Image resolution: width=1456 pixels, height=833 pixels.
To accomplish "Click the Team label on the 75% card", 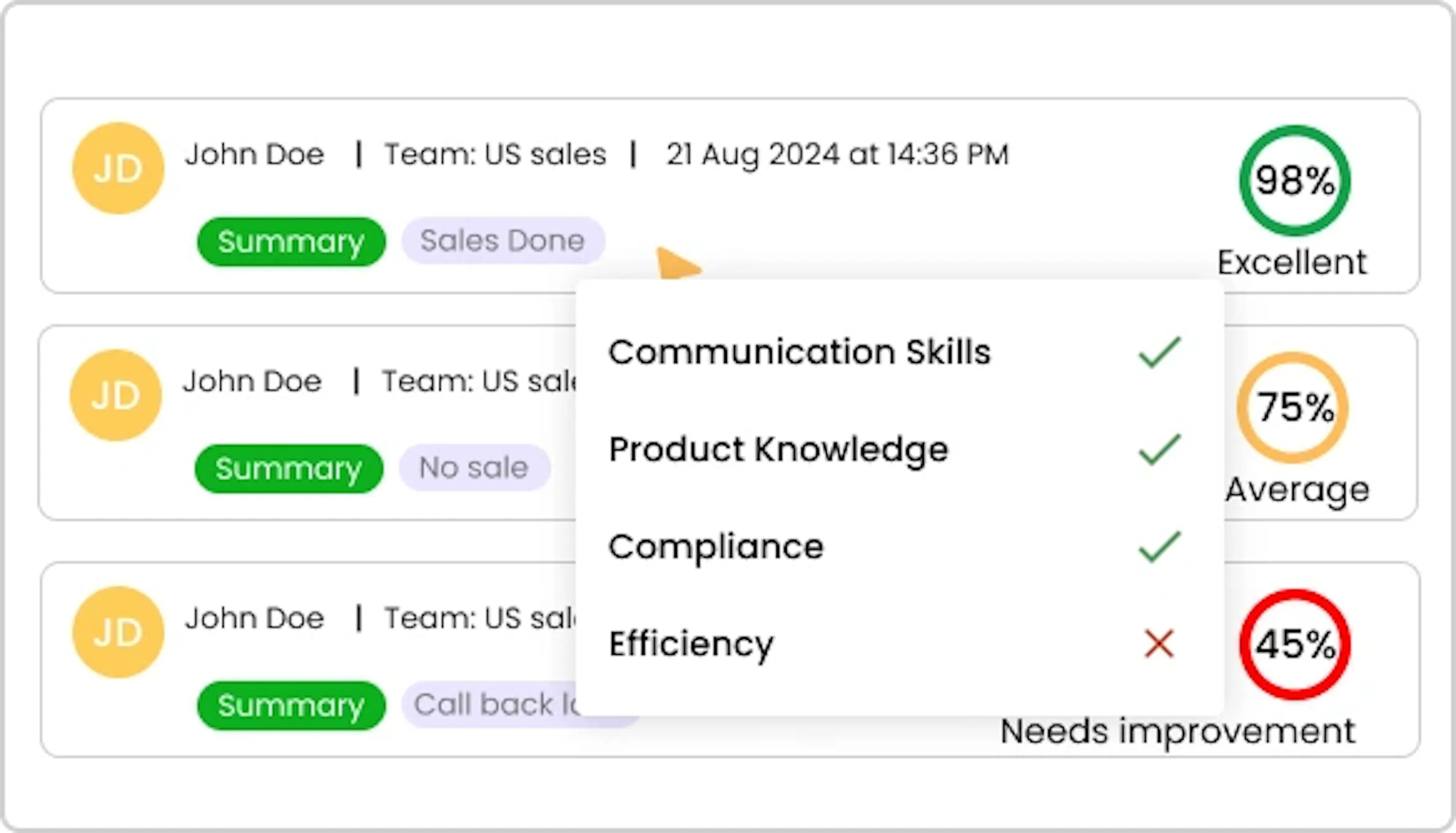I will [x=479, y=381].
